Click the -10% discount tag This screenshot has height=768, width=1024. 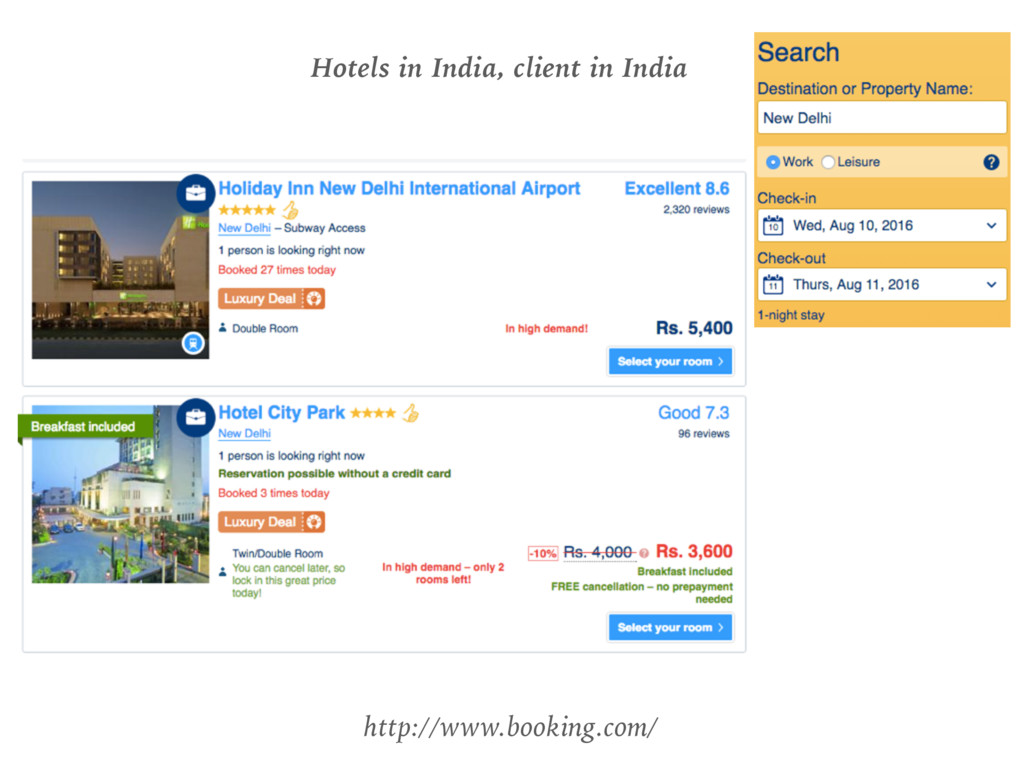(x=543, y=553)
